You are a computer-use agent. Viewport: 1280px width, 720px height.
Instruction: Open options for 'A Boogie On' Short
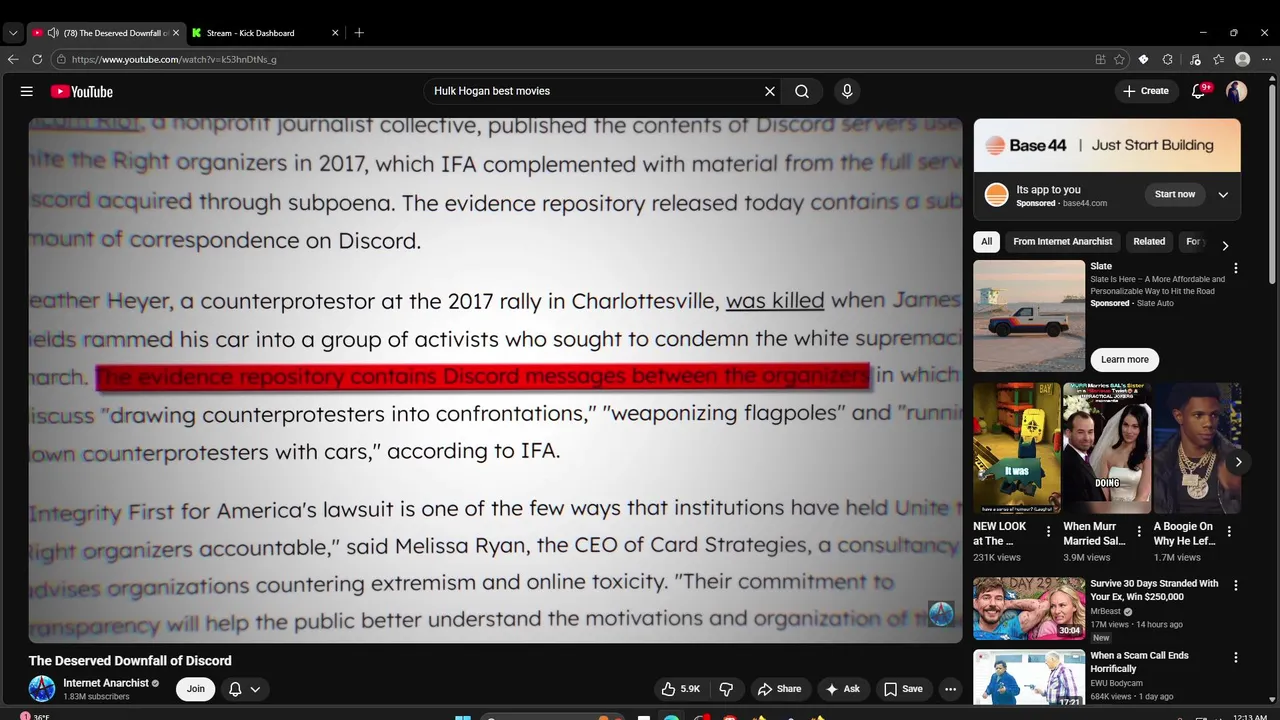pyautogui.click(x=1229, y=532)
